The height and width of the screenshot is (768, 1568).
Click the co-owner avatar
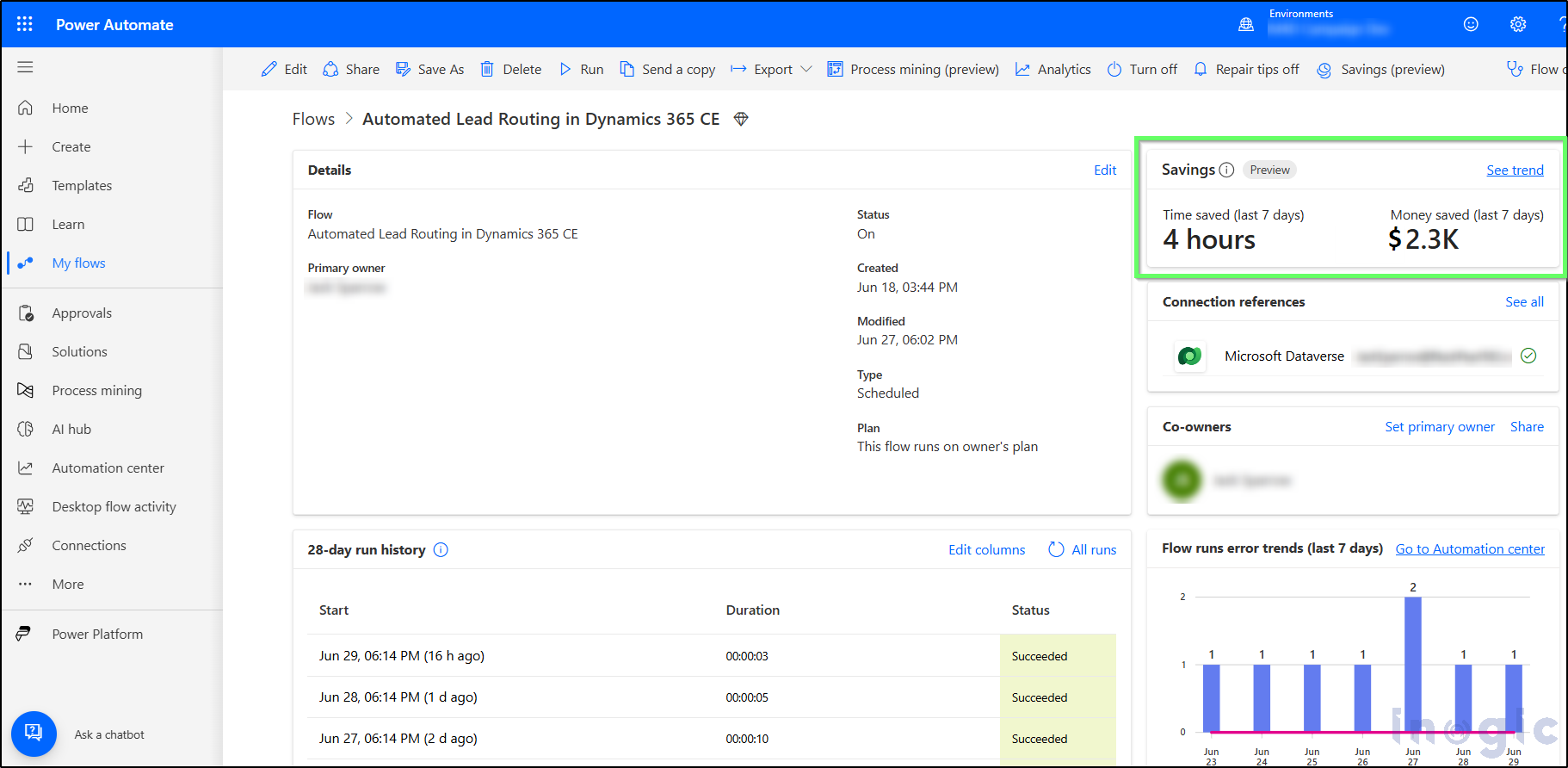point(1182,480)
